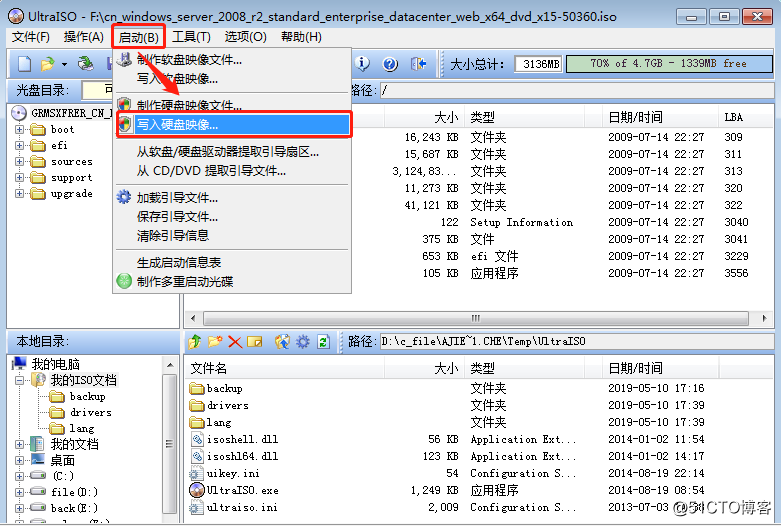Viewport: 781px width, 526px height.
Task: Click the local path field showing D:\c_file
Action: [576, 342]
